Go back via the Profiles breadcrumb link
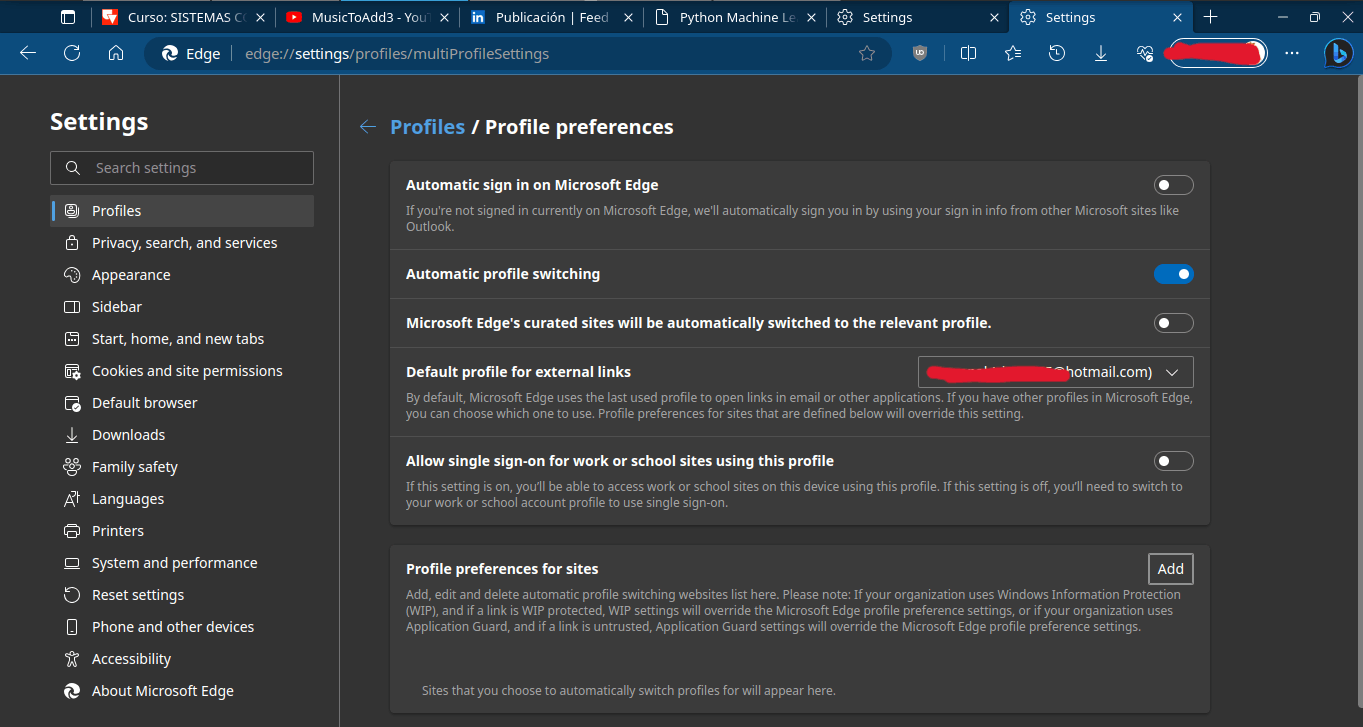Viewport: 1363px width, 727px height. (427, 127)
